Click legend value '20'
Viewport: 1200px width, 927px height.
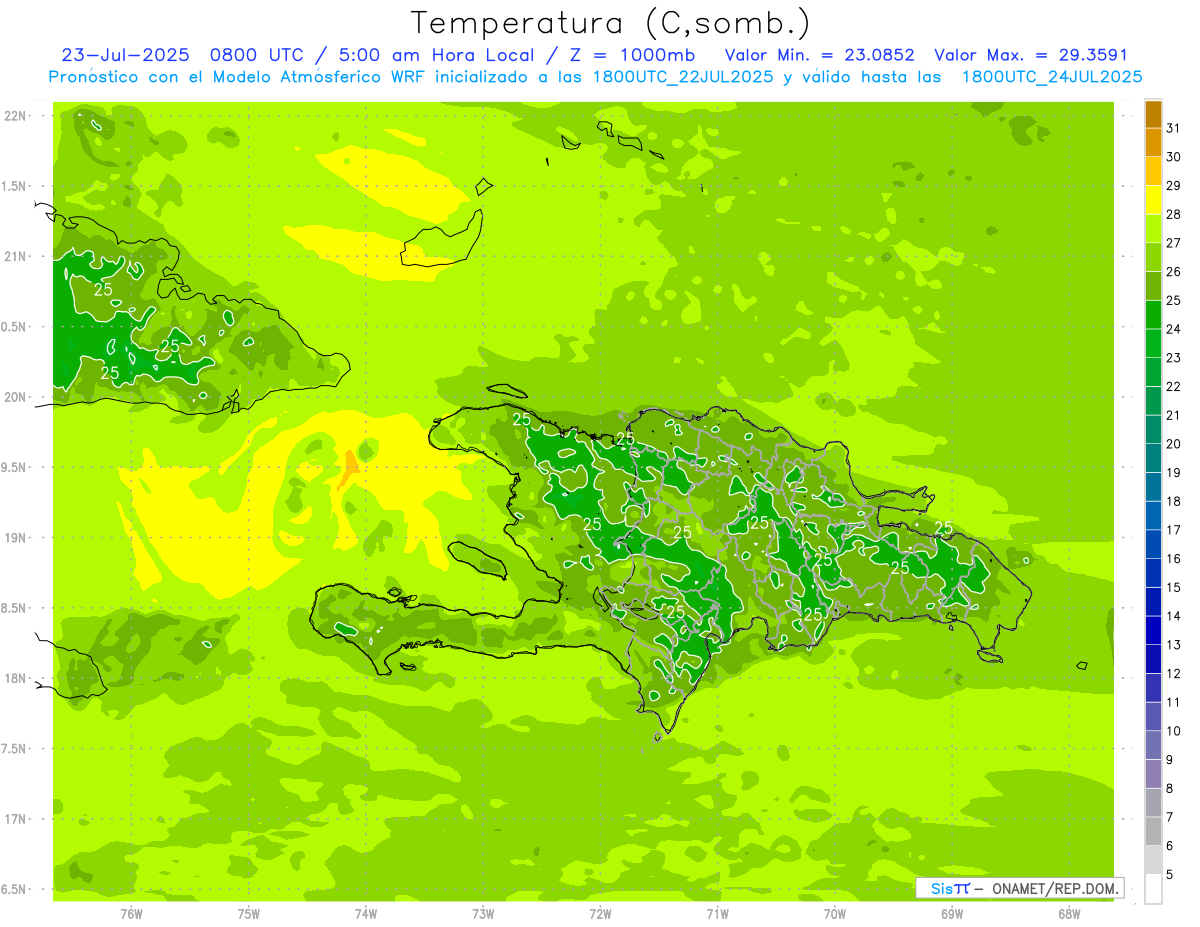click(1174, 444)
